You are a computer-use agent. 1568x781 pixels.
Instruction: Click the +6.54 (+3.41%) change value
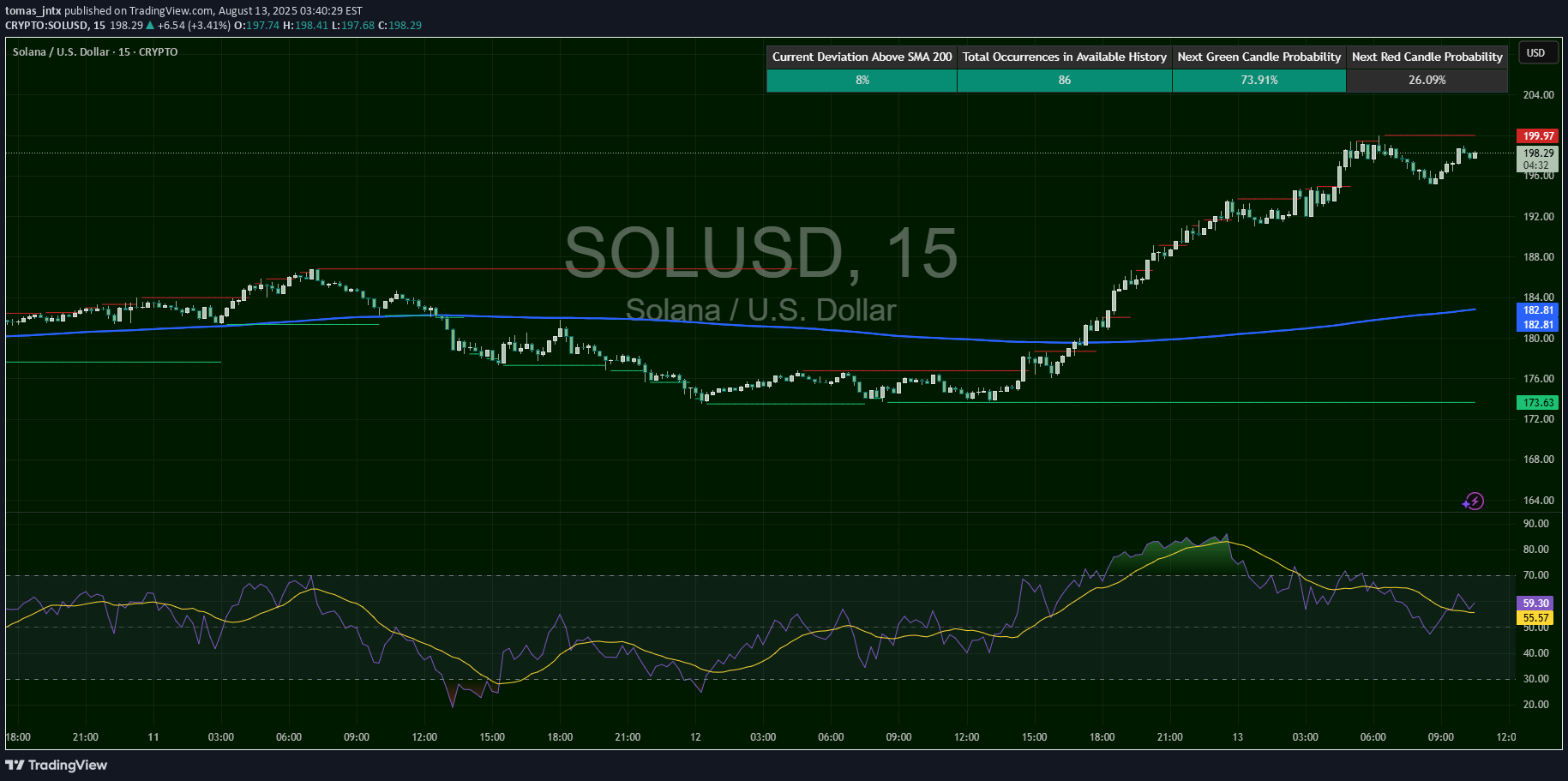click(x=194, y=25)
